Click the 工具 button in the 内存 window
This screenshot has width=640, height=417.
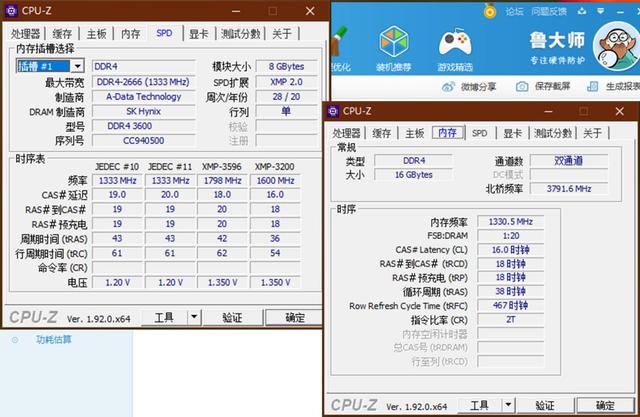pos(480,405)
